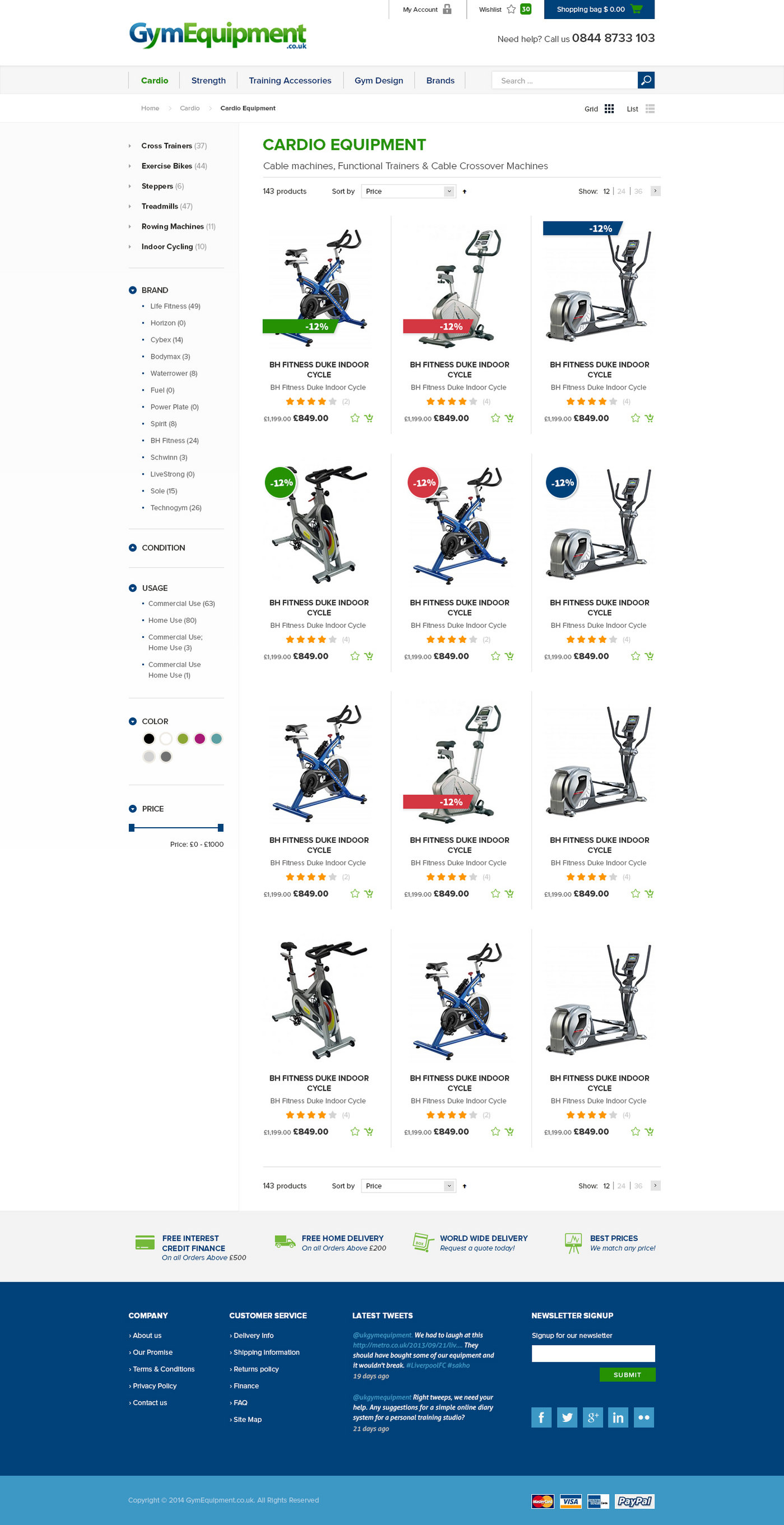Open the Twitter social icon
The width and height of the screenshot is (784, 1525).
coord(567,1417)
